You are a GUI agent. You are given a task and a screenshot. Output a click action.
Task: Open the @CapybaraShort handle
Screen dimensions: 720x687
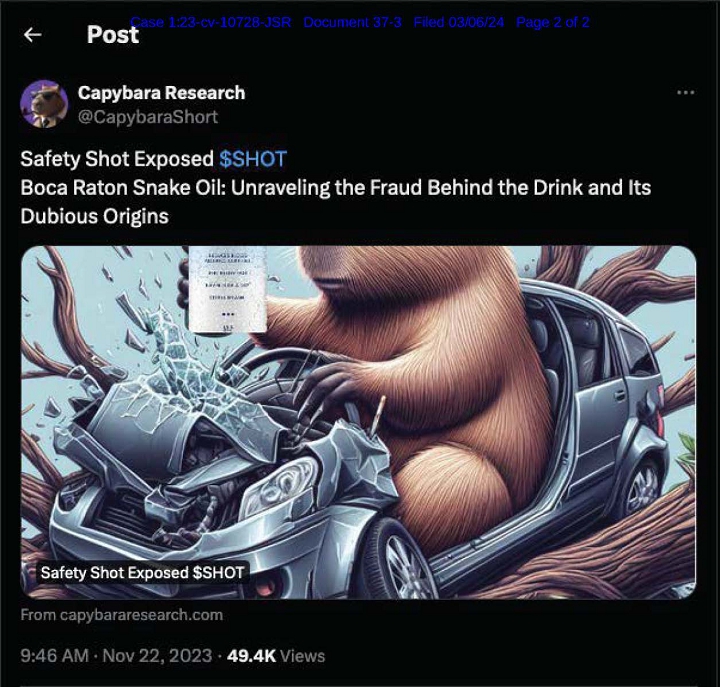pos(147,117)
